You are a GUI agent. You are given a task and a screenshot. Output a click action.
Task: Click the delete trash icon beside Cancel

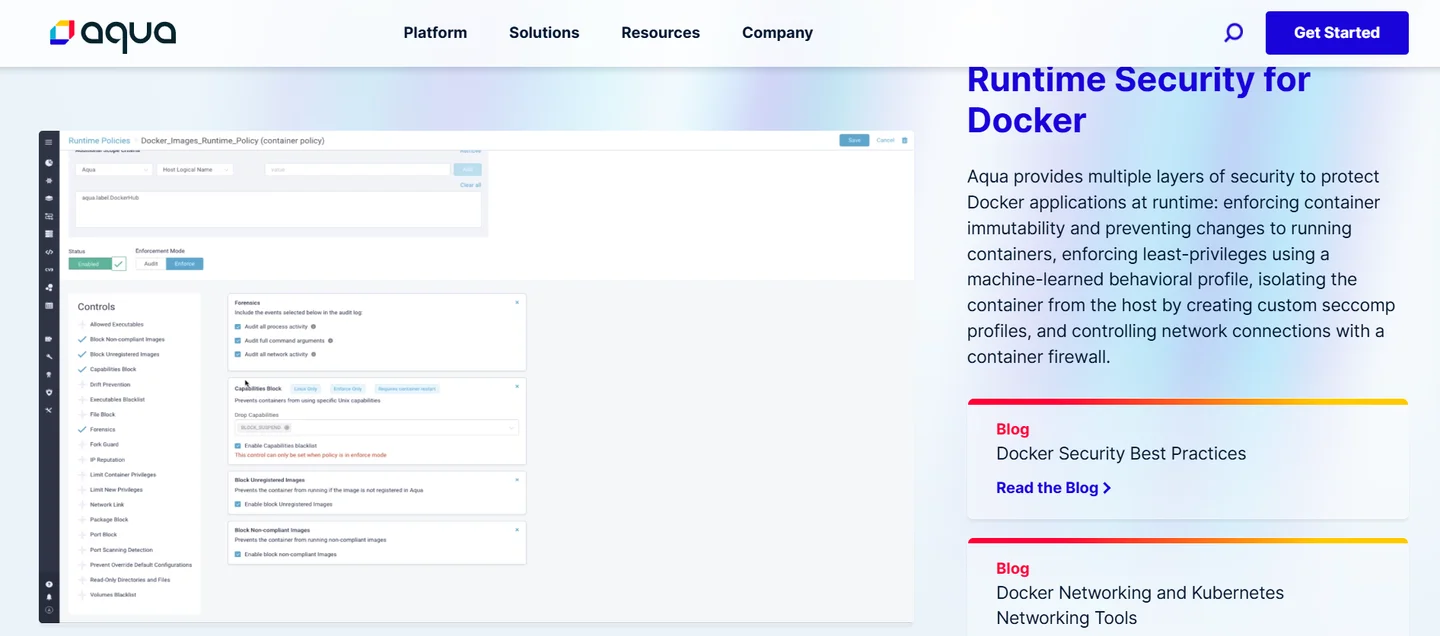tap(905, 140)
